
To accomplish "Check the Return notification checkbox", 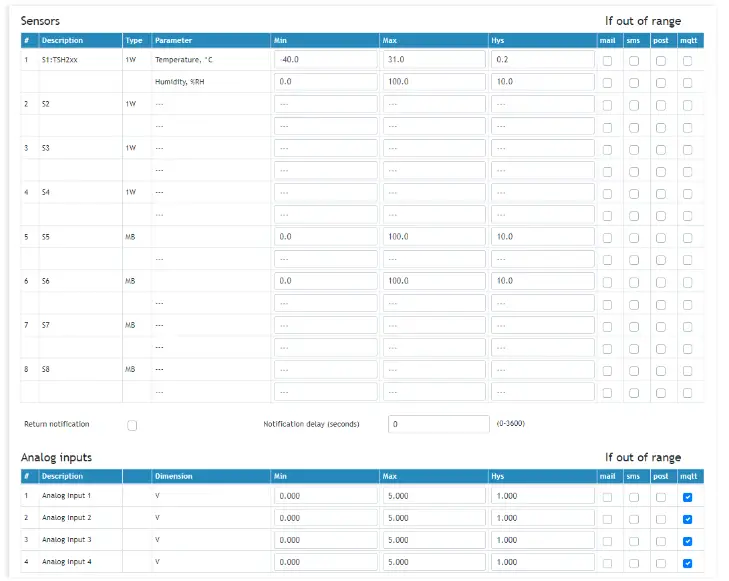I will click(x=132, y=425).
